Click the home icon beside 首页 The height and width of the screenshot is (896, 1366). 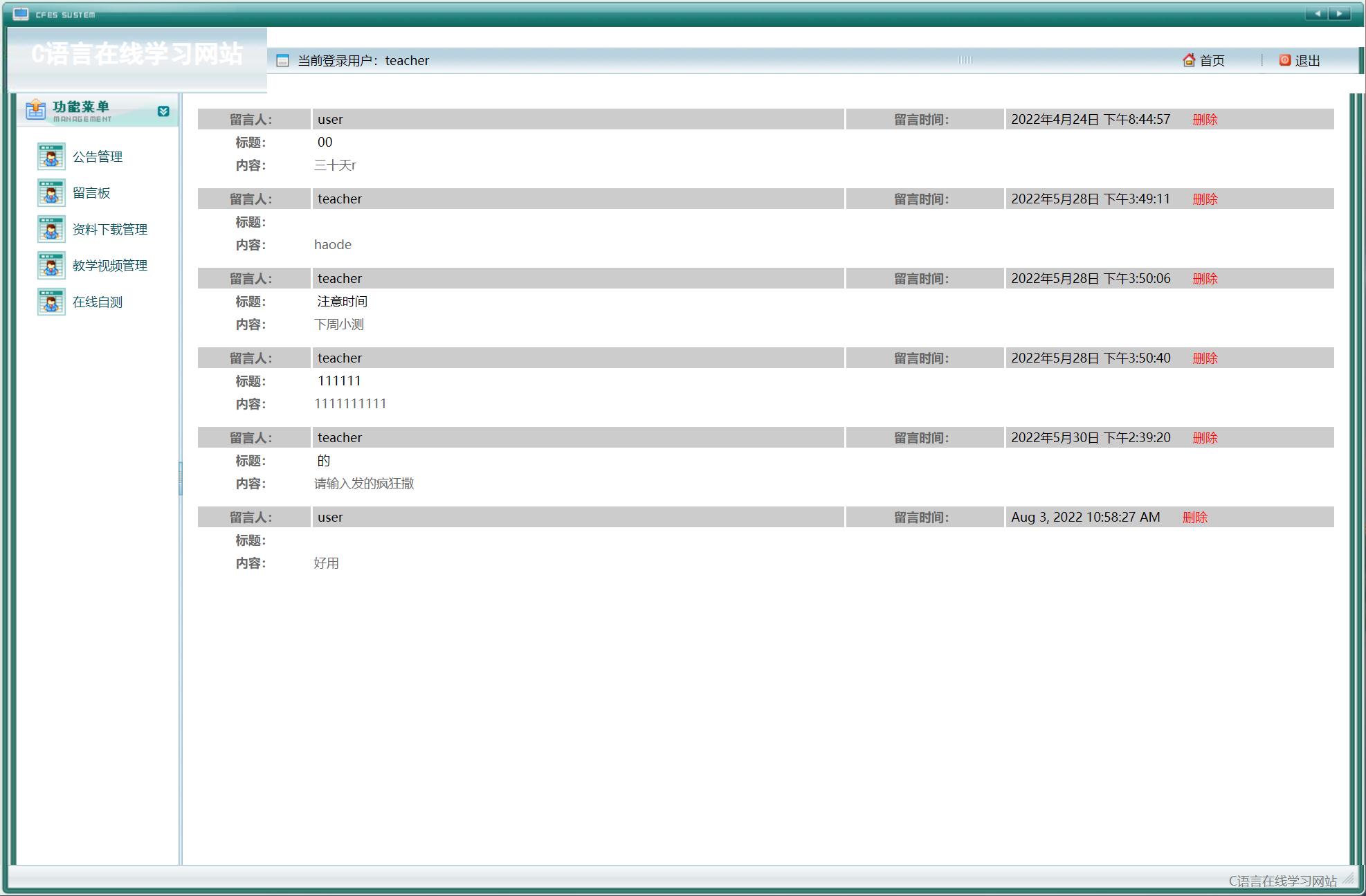pos(1189,60)
